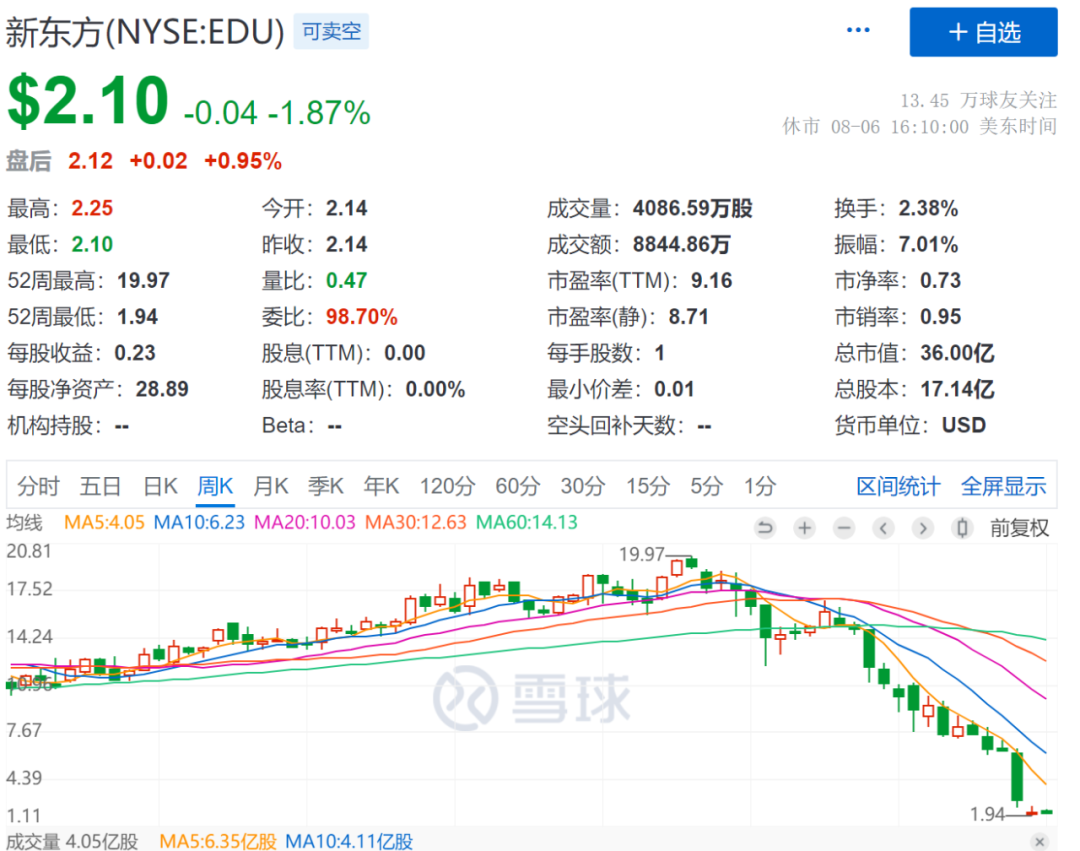This screenshot has width=1080, height=851.
Task: Click the 每股净资产 value 28.89
Action: [x=162, y=389]
